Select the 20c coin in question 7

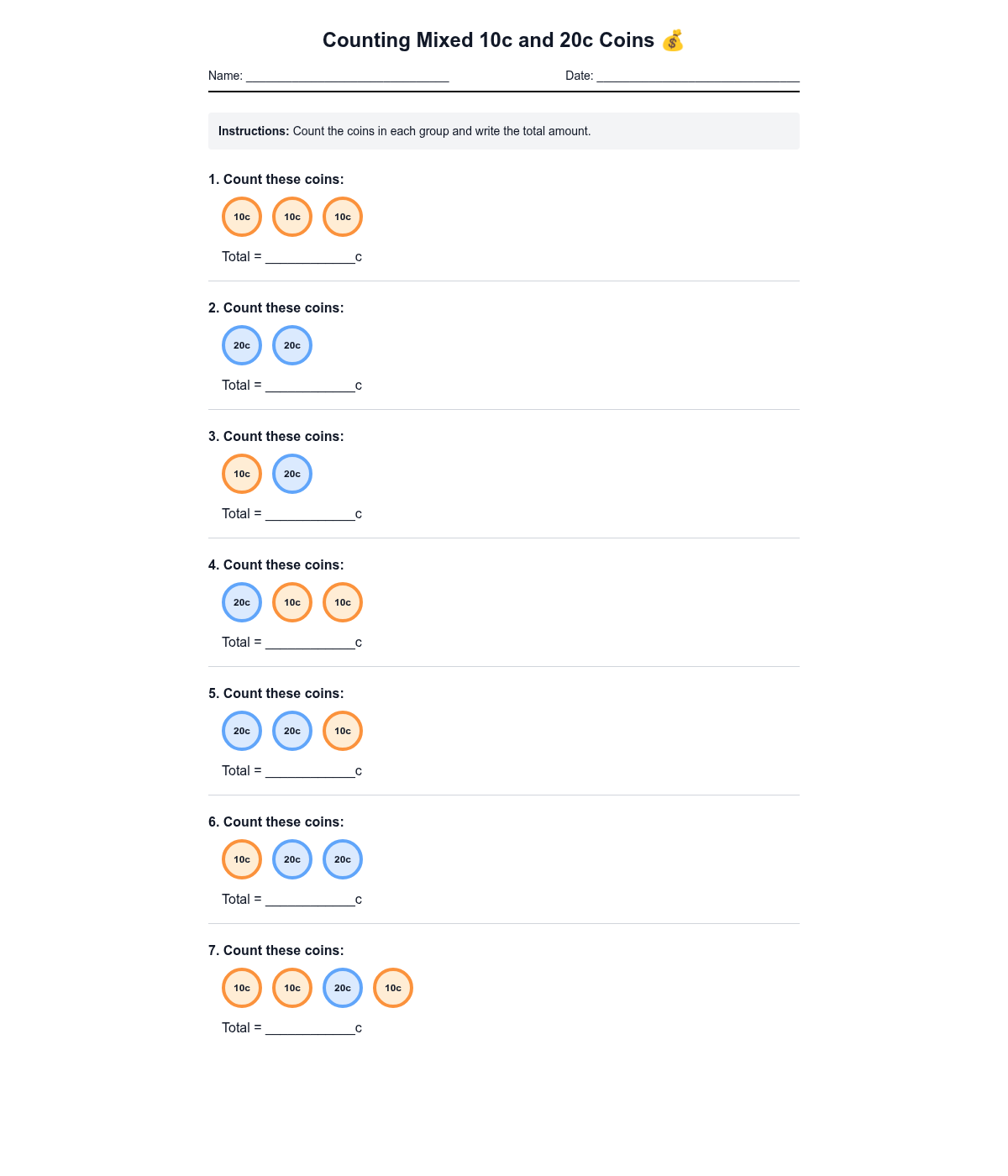[343, 988]
